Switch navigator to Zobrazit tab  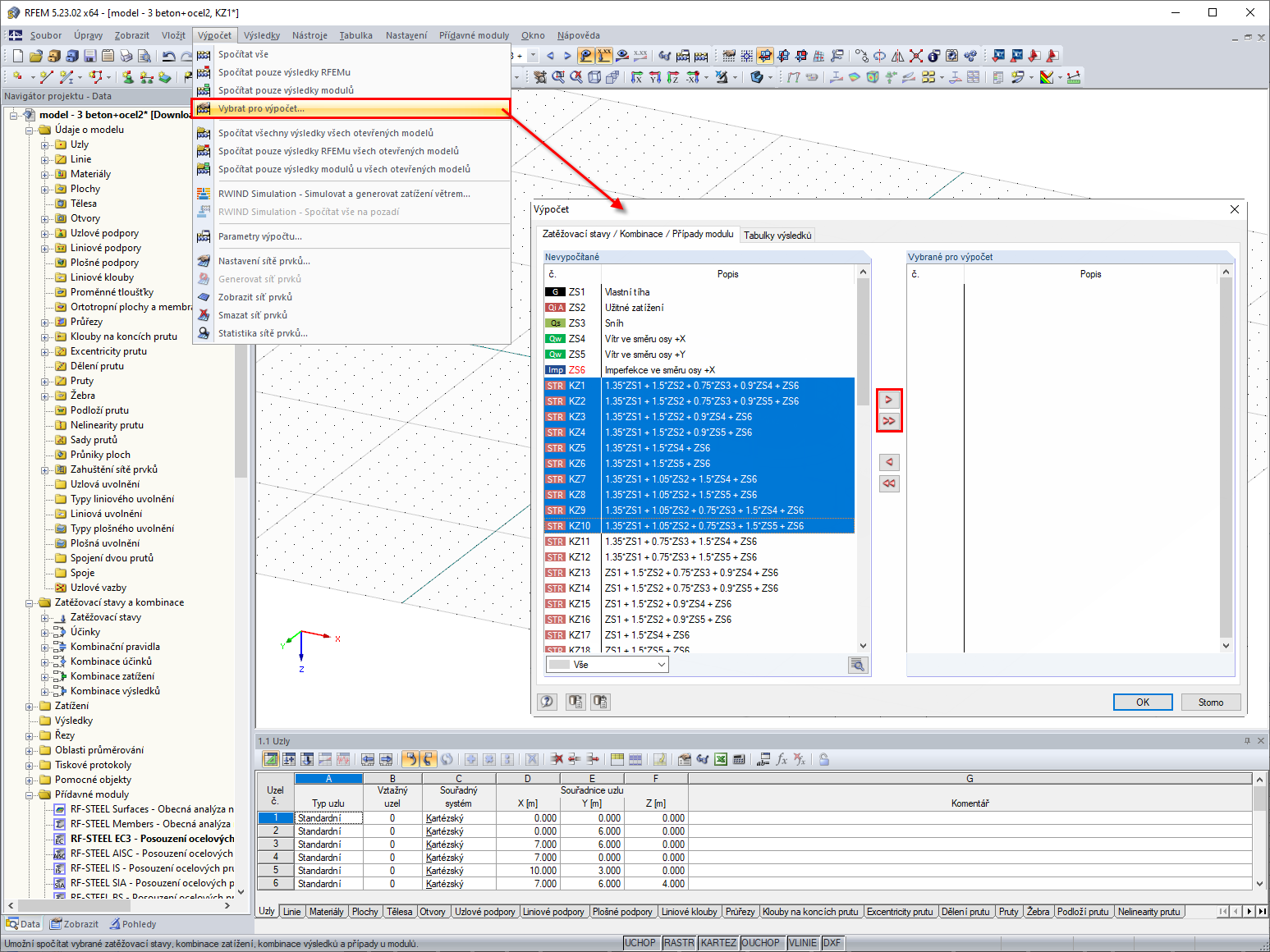click(x=75, y=924)
